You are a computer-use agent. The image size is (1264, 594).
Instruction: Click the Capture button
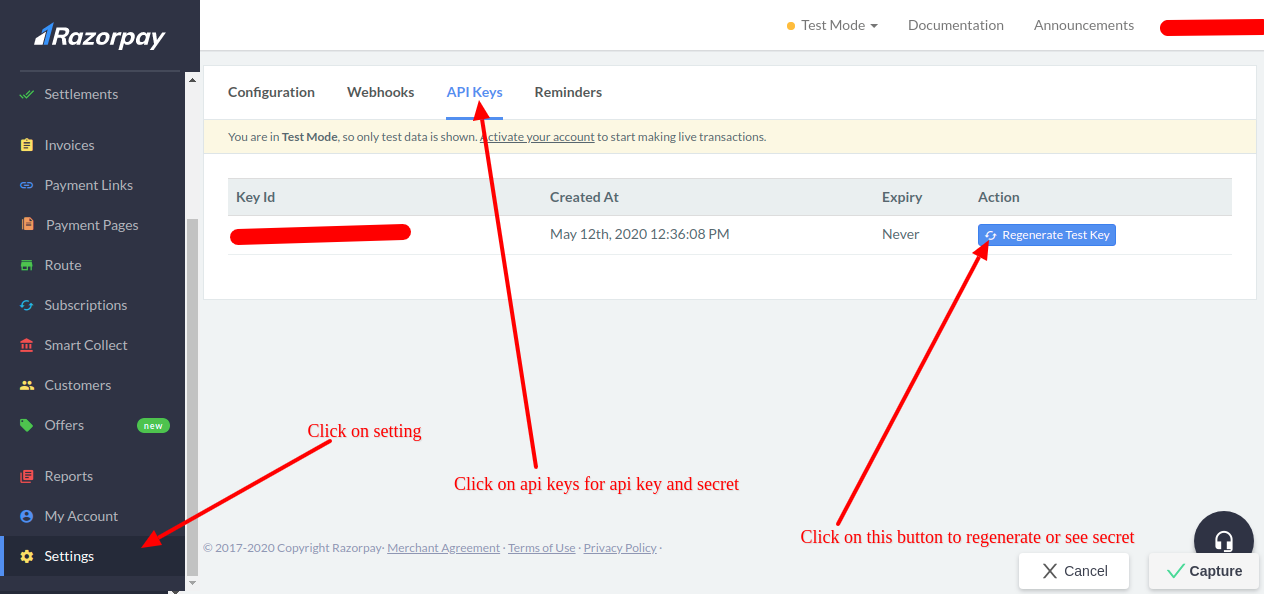tap(1204, 571)
